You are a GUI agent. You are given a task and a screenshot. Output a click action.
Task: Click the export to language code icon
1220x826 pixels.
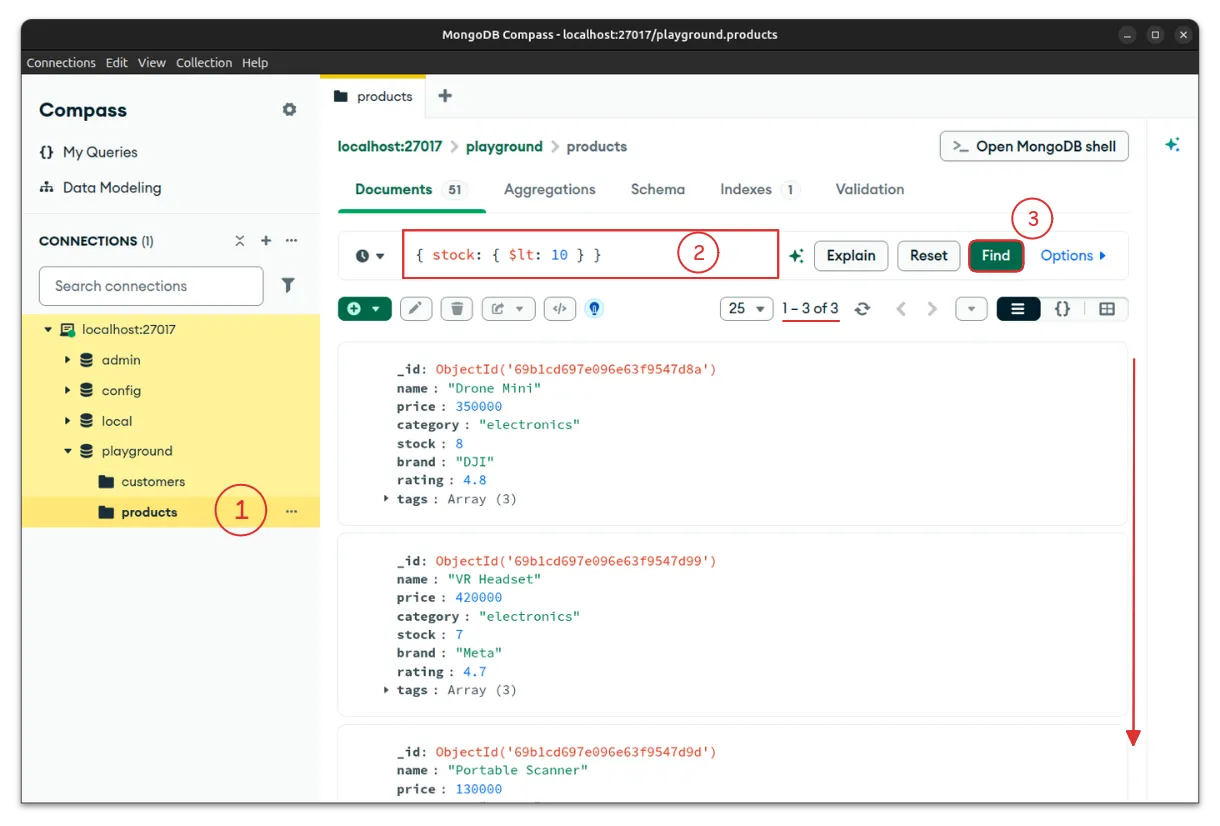pyautogui.click(x=559, y=309)
